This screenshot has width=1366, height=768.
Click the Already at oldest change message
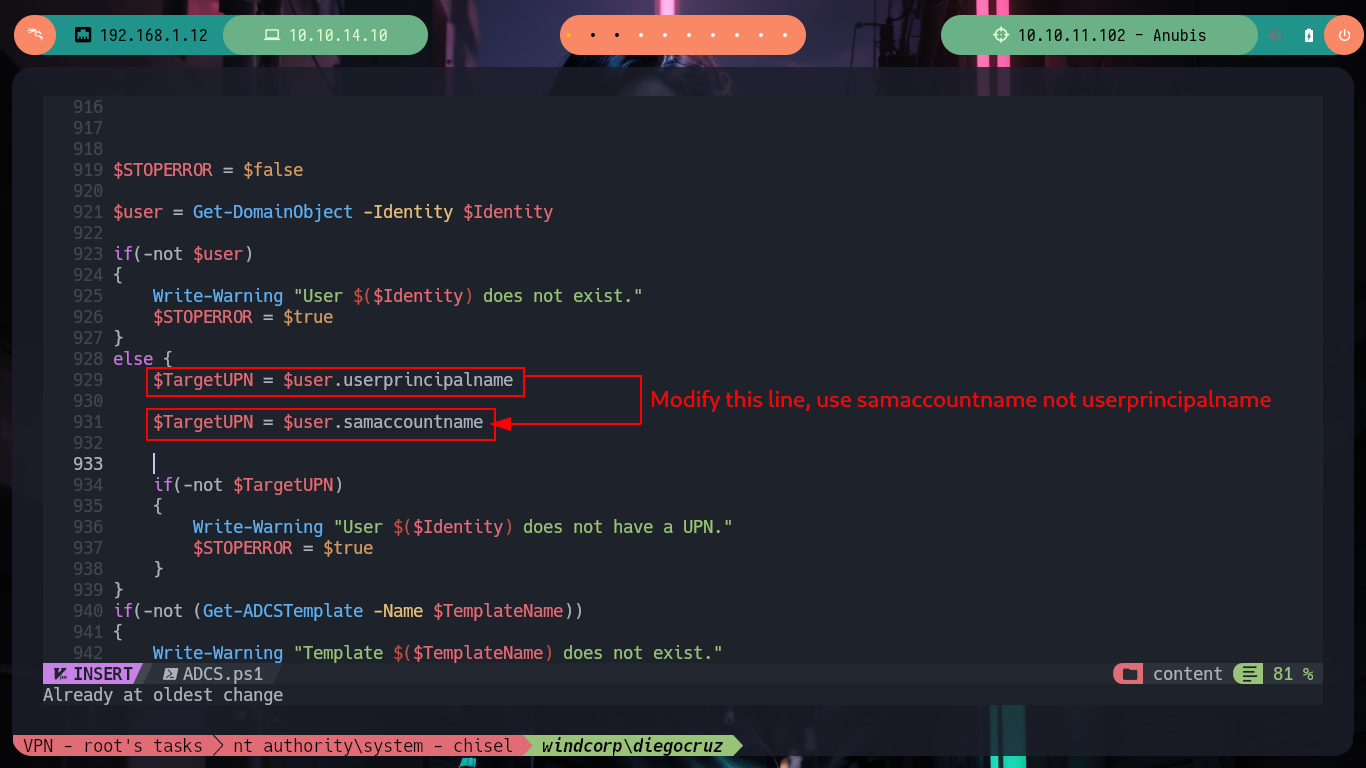pyautogui.click(x=163, y=695)
